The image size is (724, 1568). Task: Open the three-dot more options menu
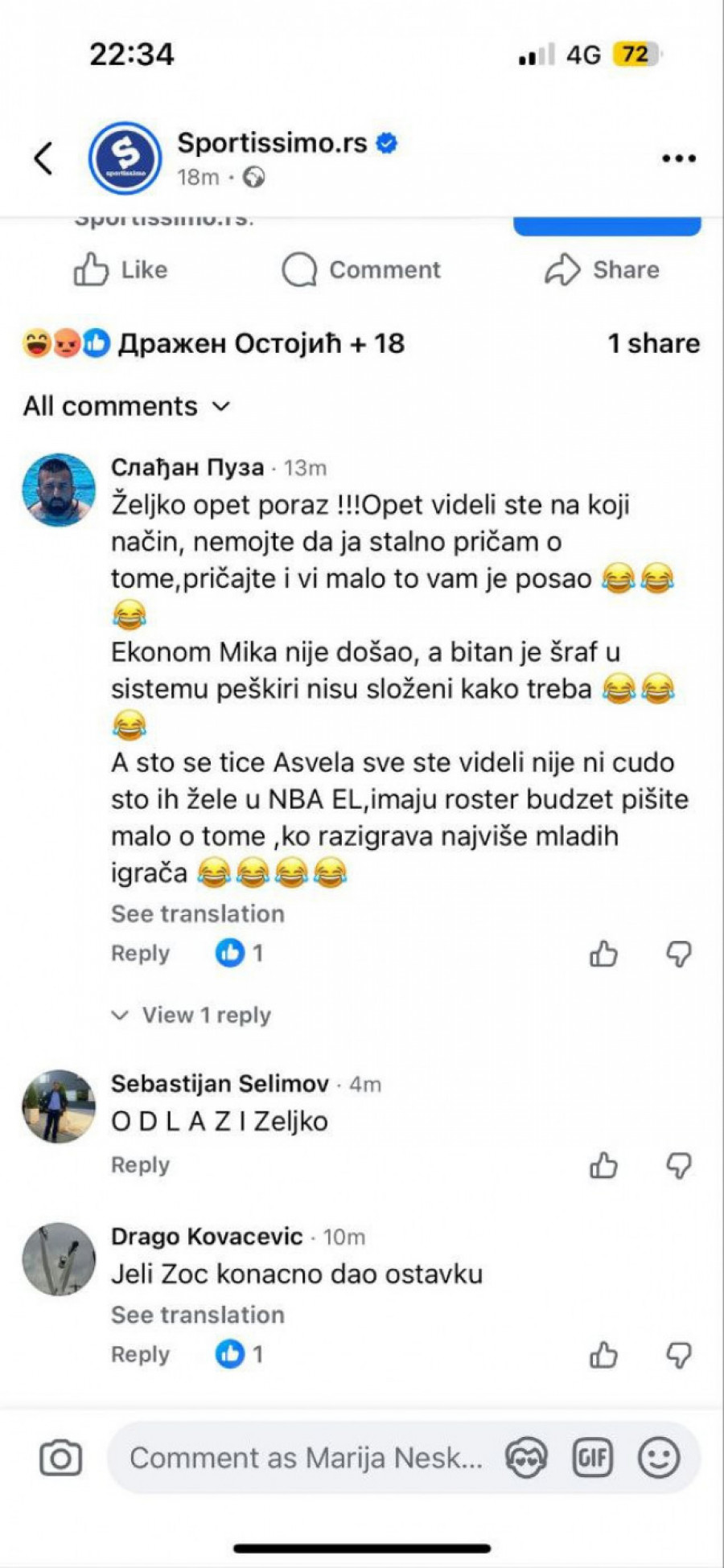click(x=678, y=158)
